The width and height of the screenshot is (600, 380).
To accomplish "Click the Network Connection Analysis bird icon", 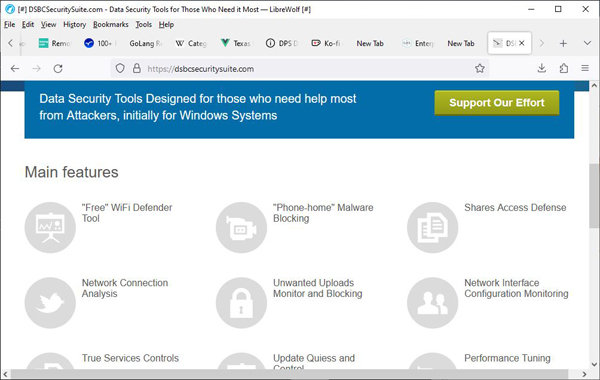I will click(x=50, y=303).
